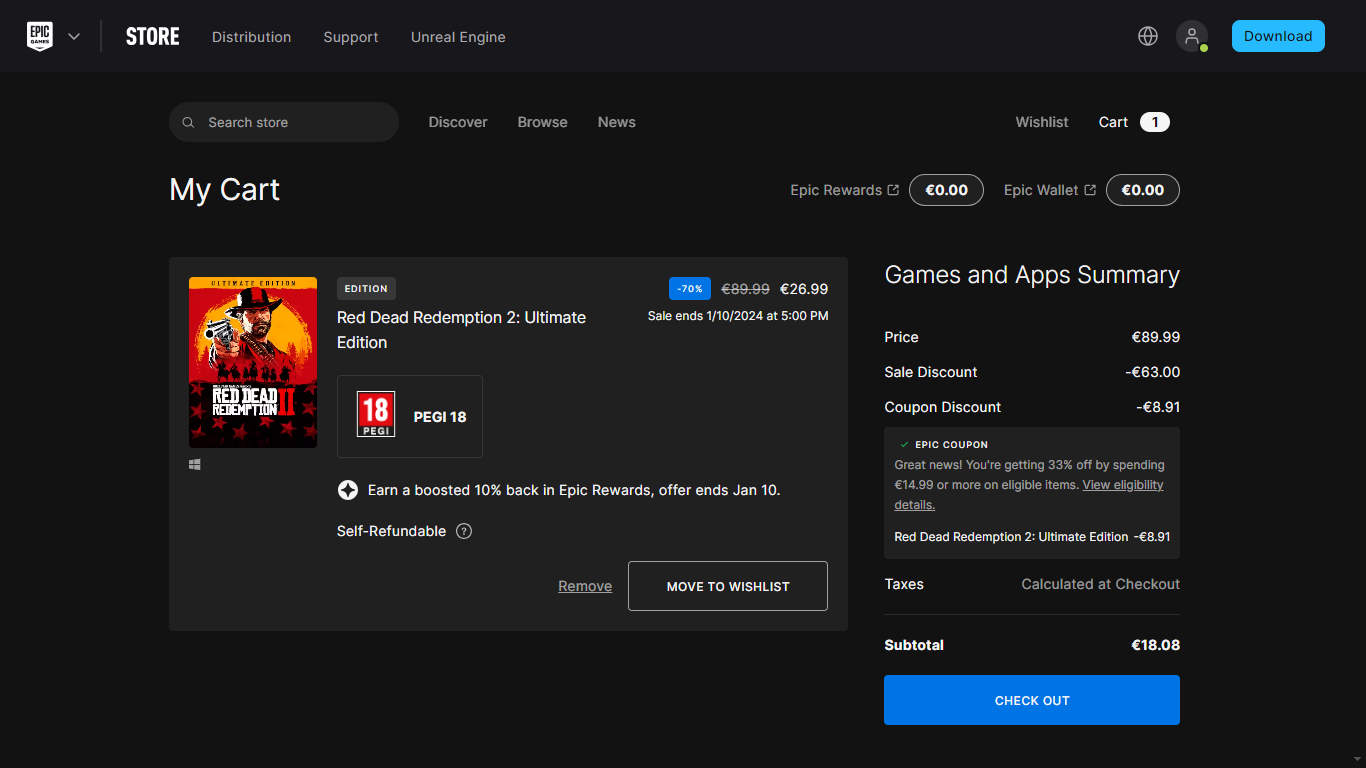Click the CHECK OUT button
This screenshot has height=768, width=1366.
pos(1032,700)
